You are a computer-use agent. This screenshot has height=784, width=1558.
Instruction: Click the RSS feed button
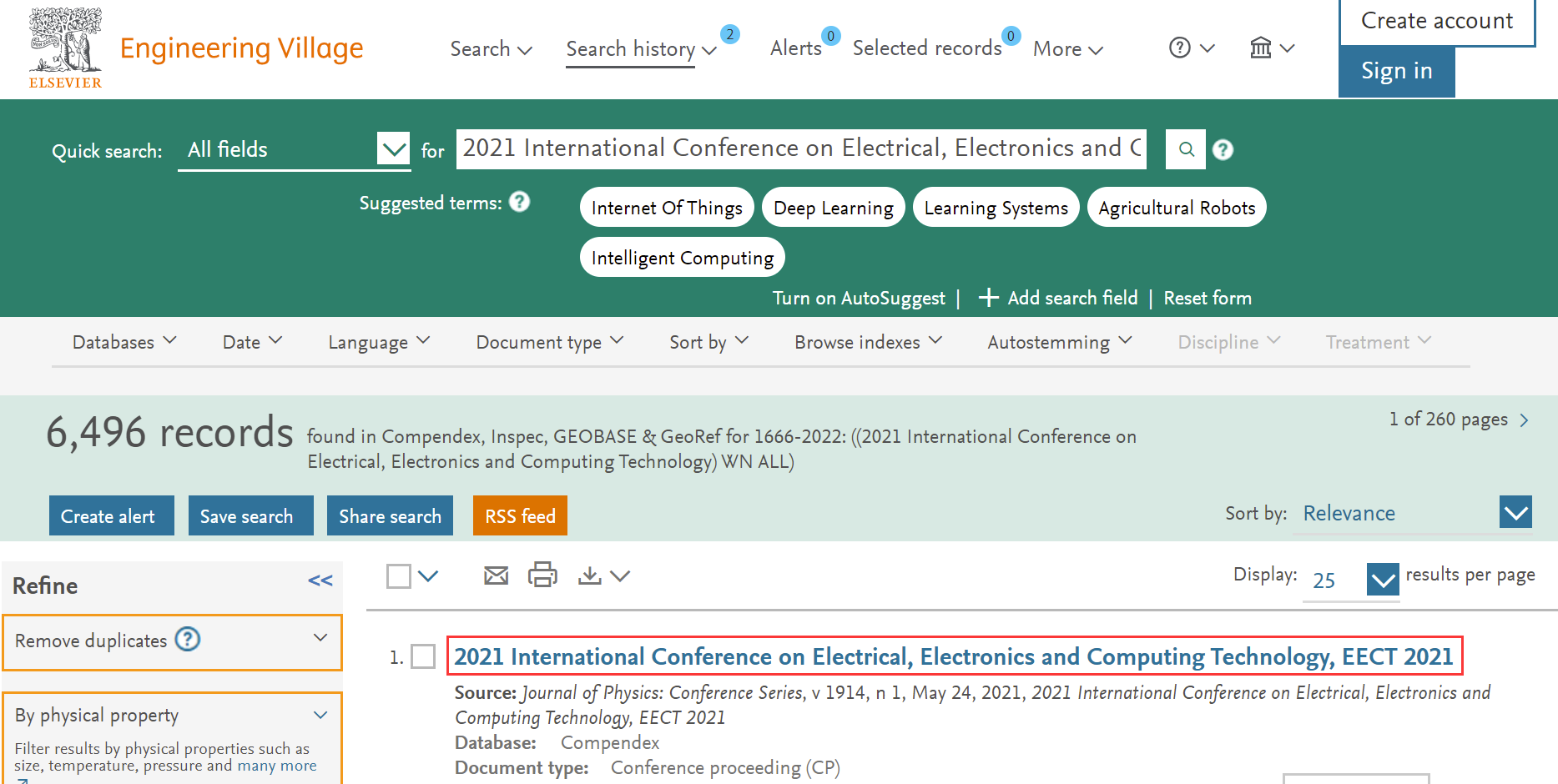pos(520,515)
